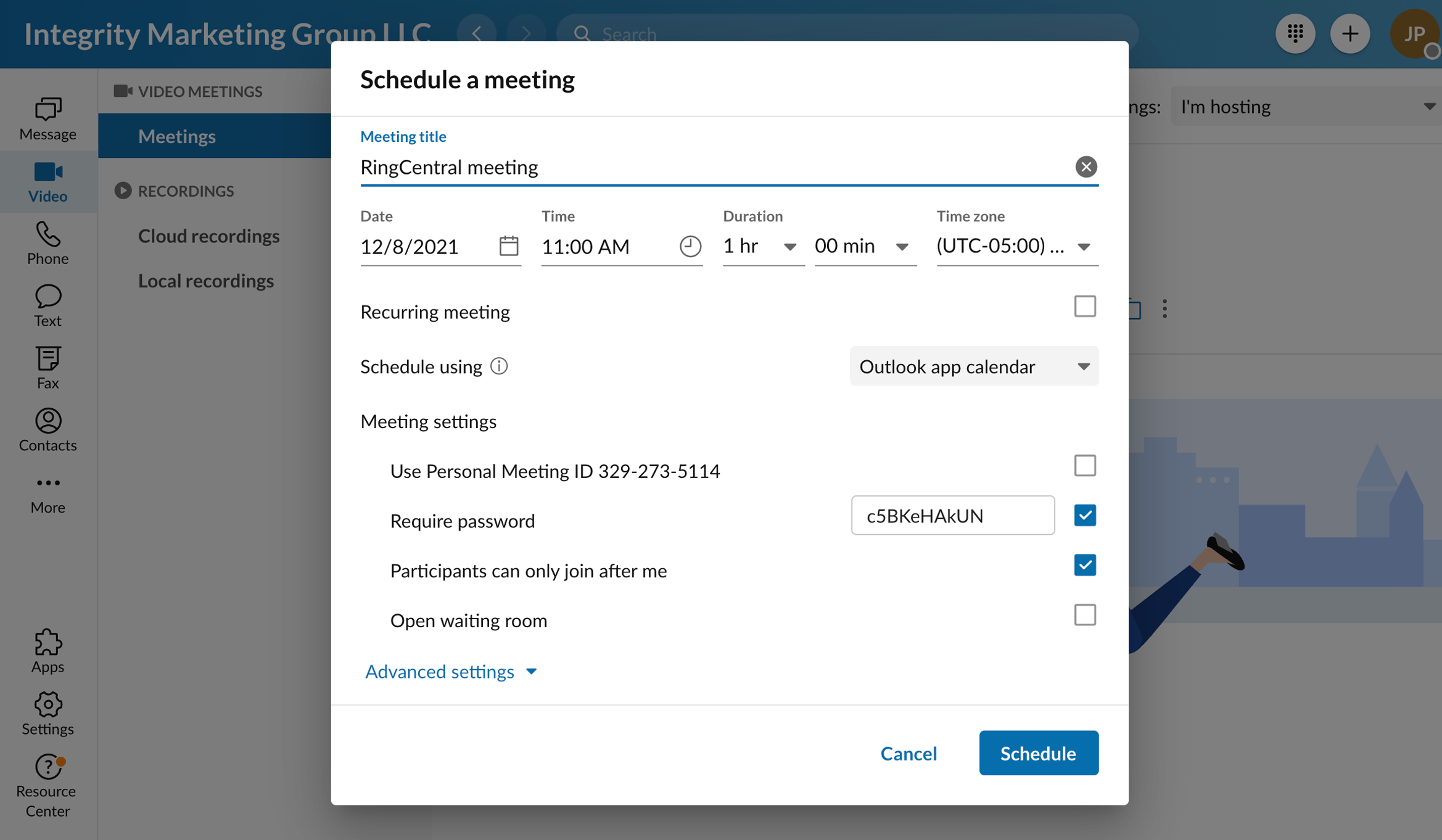Click the meeting password input field
This screenshot has height=840, width=1442.
pos(952,516)
